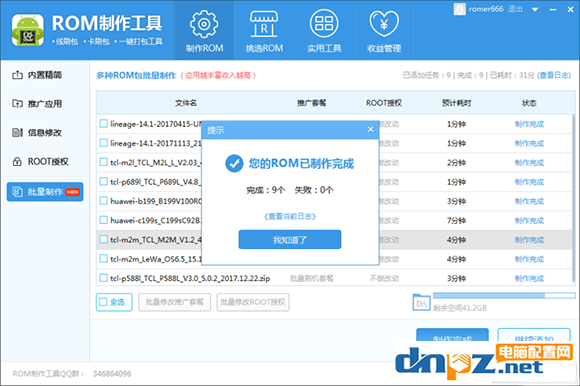Screen dimensions: 580x386
Task: Click ROOT授权 column header
Action: point(384,103)
